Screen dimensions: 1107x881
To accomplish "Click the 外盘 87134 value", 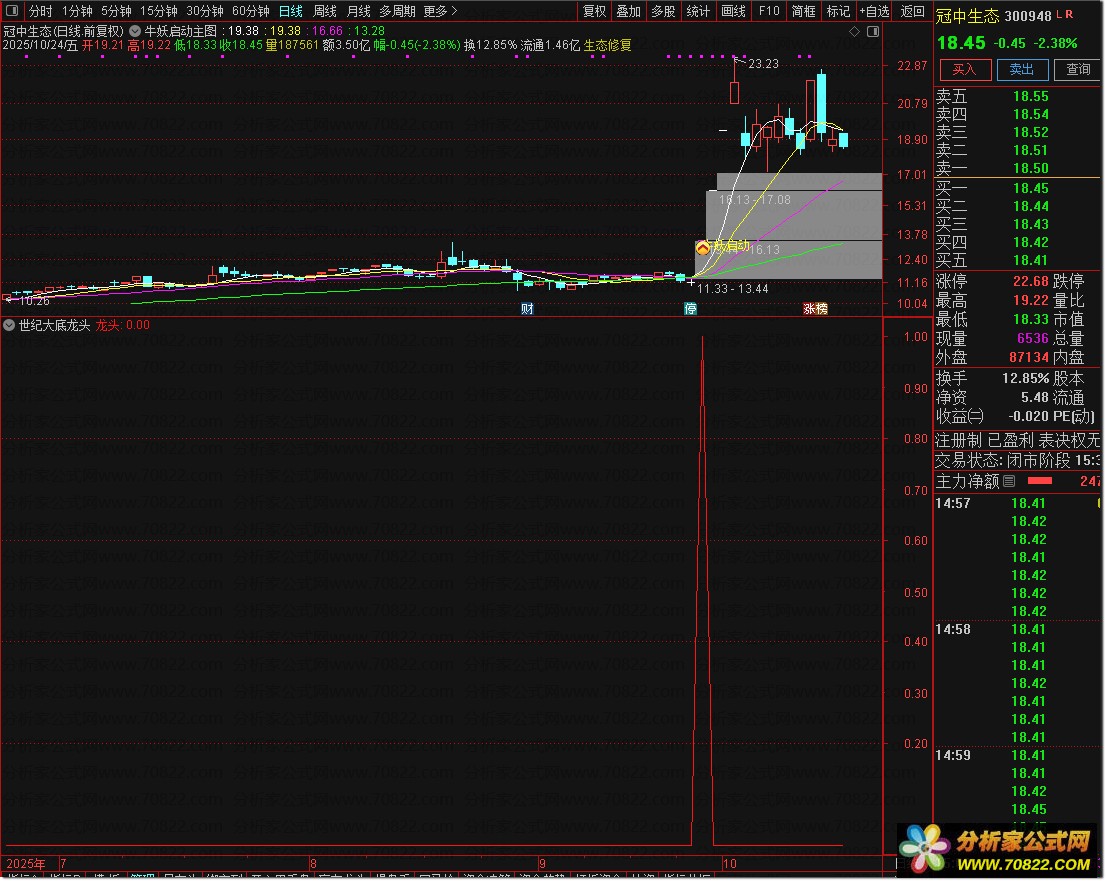I will pyautogui.click(x=1029, y=358).
